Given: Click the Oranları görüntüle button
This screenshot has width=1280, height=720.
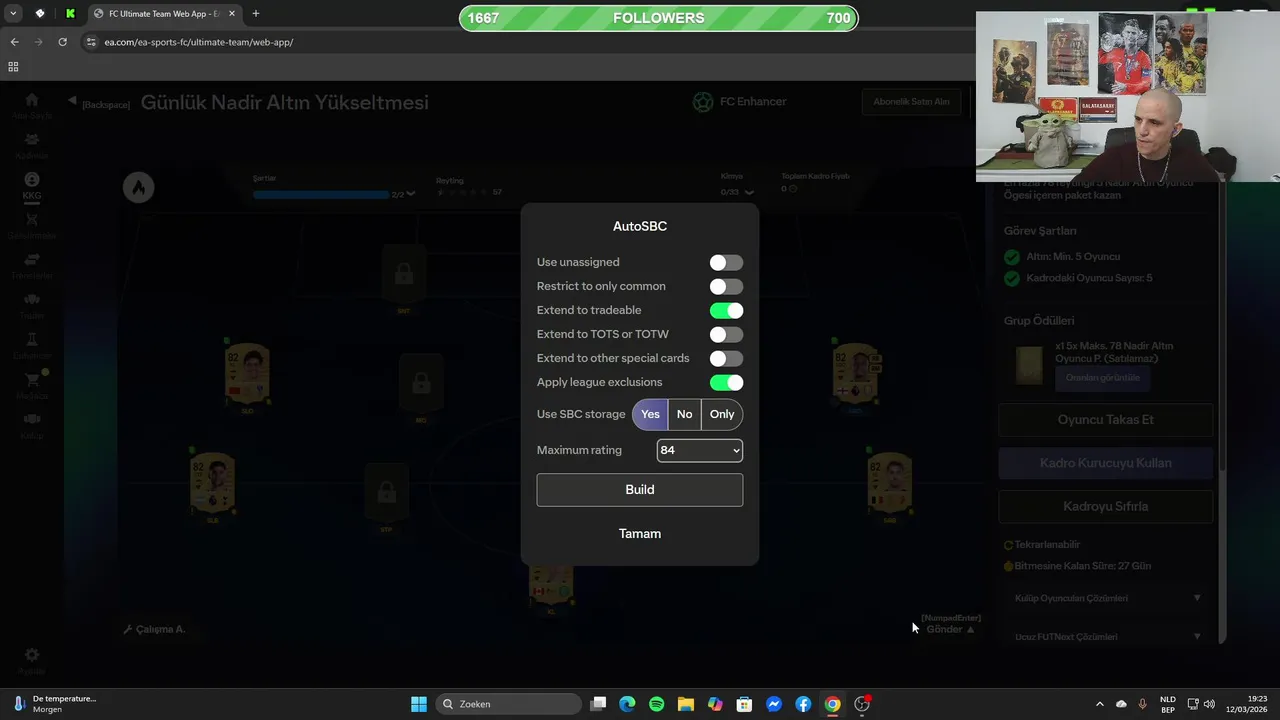Looking at the screenshot, I should [1102, 378].
